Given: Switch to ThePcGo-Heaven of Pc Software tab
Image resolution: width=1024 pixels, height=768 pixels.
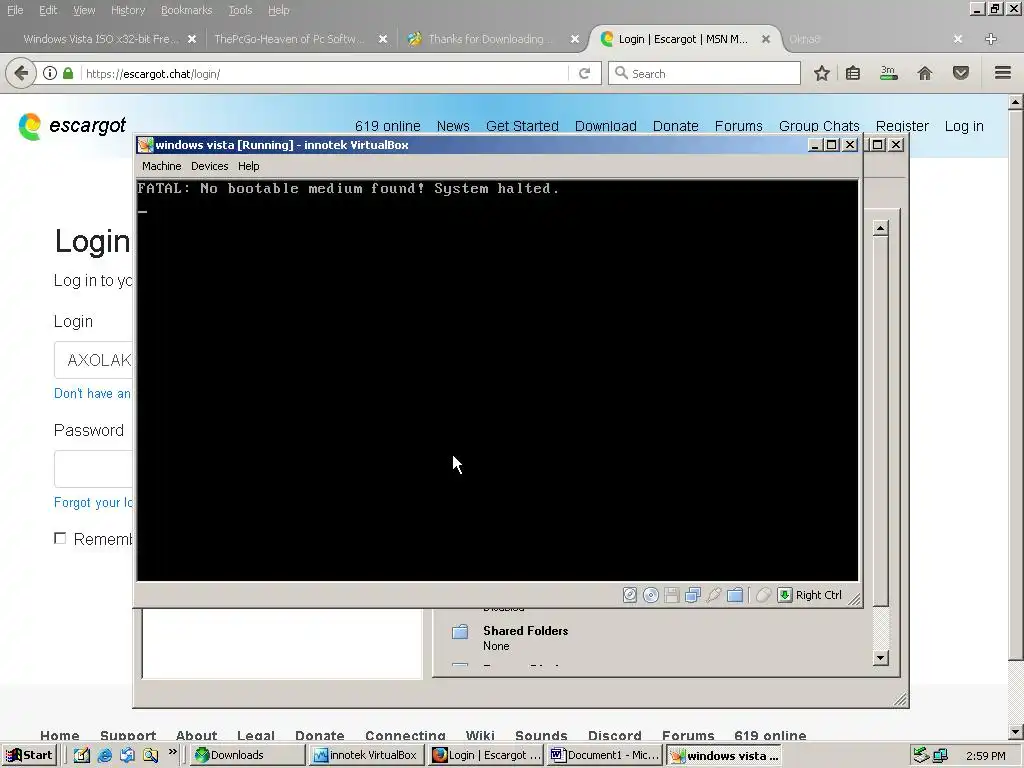Looking at the screenshot, I should (289, 39).
